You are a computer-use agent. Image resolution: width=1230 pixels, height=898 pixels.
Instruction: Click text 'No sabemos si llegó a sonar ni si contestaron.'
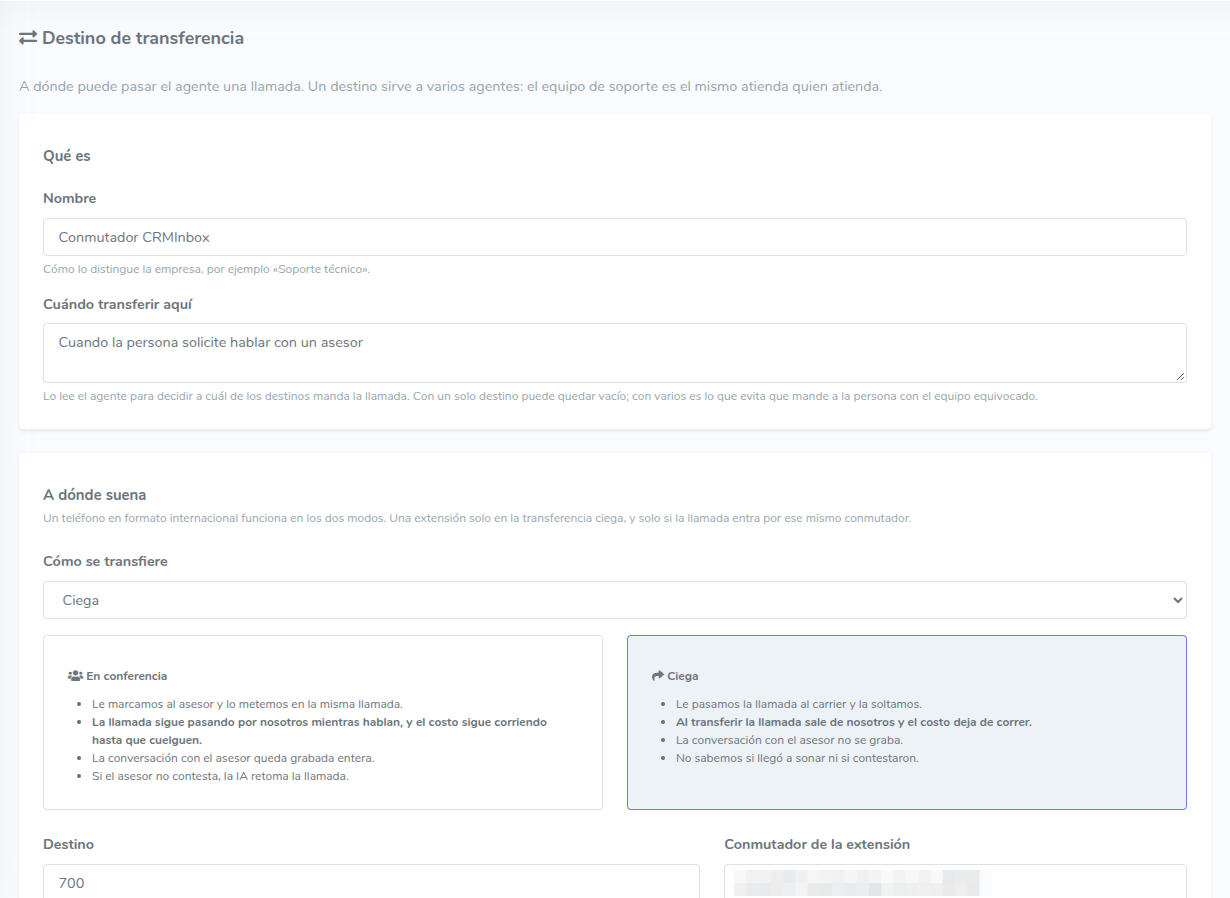coord(797,758)
